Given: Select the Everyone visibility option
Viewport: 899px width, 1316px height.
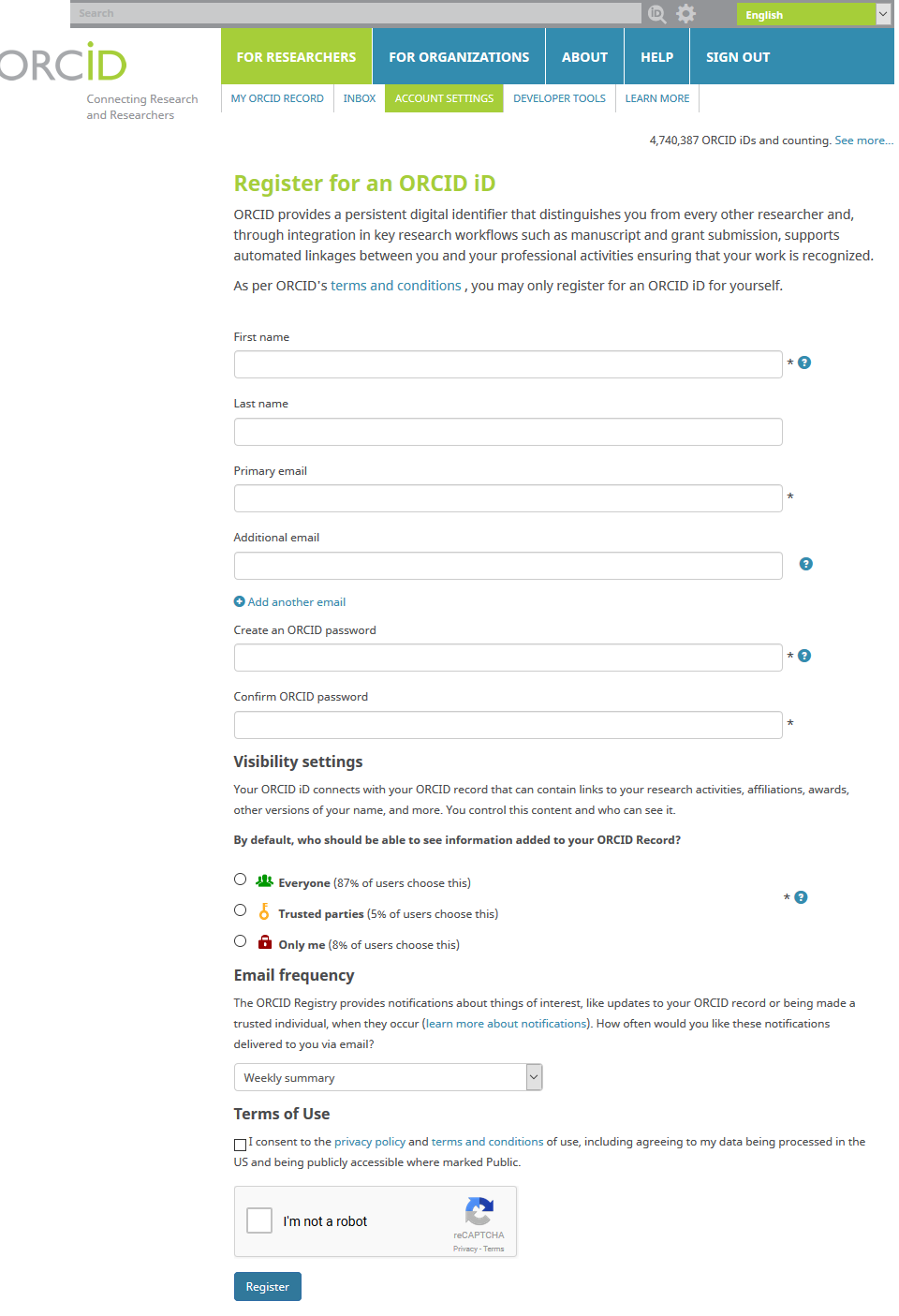Looking at the screenshot, I should tap(241, 880).
